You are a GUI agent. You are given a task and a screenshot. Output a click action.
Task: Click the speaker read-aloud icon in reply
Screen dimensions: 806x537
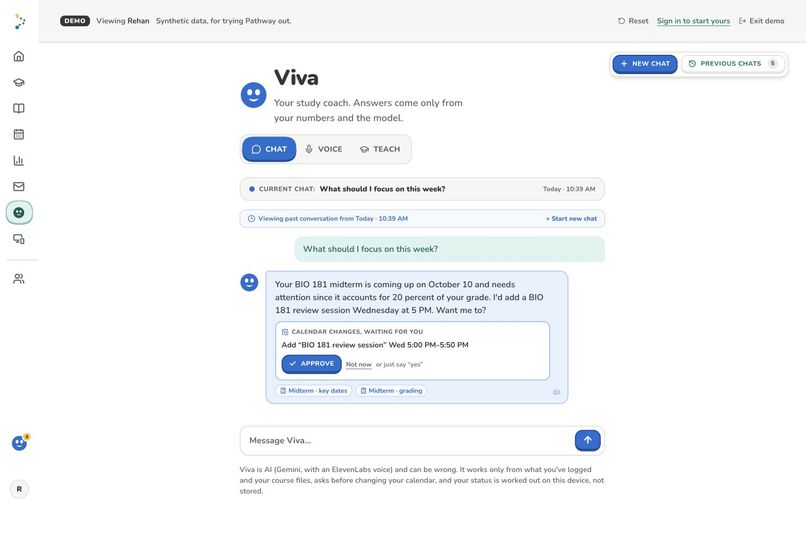tap(556, 392)
